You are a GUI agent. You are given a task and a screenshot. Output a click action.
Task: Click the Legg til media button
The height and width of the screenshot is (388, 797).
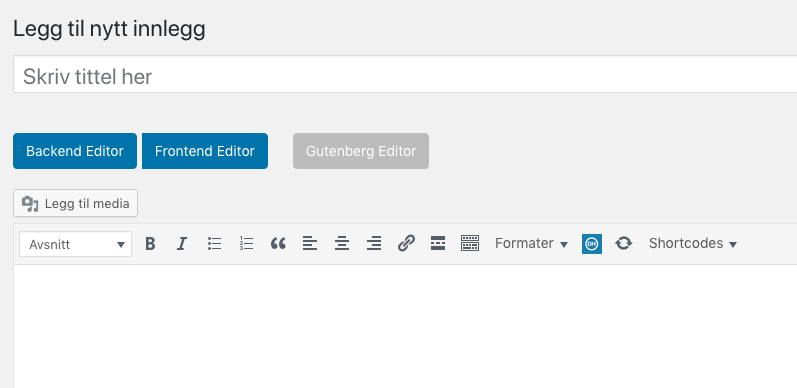pyautogui.click(x=75, y=203)
